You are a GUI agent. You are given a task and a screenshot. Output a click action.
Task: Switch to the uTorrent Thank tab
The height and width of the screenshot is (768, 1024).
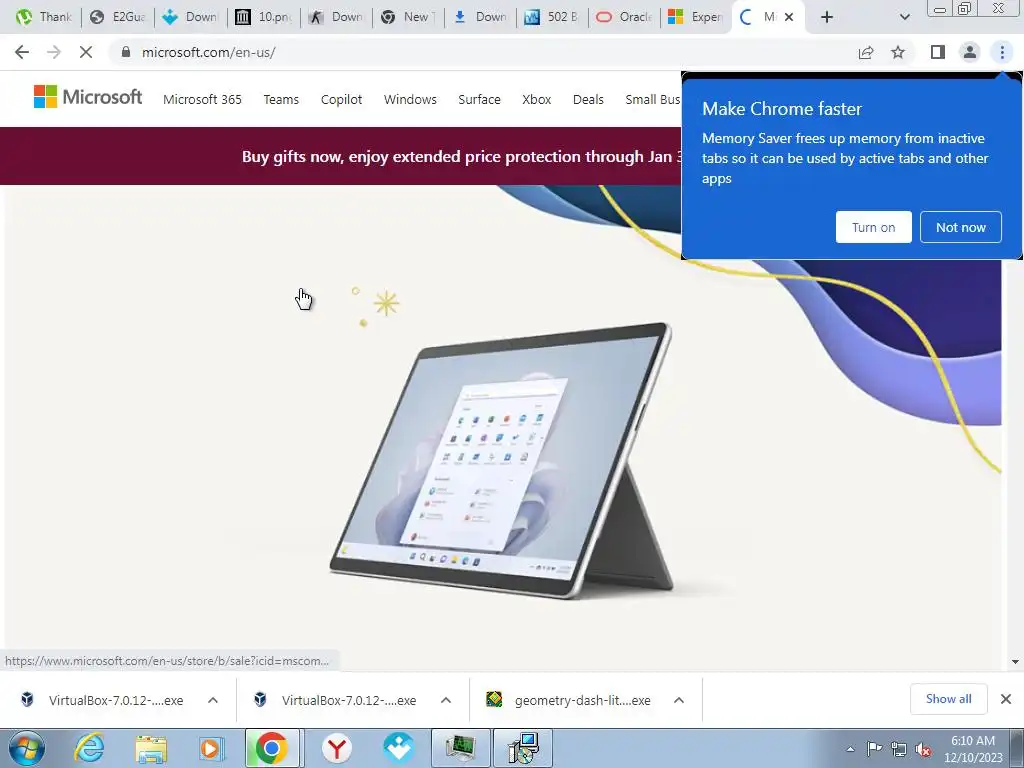coord(44,17)
